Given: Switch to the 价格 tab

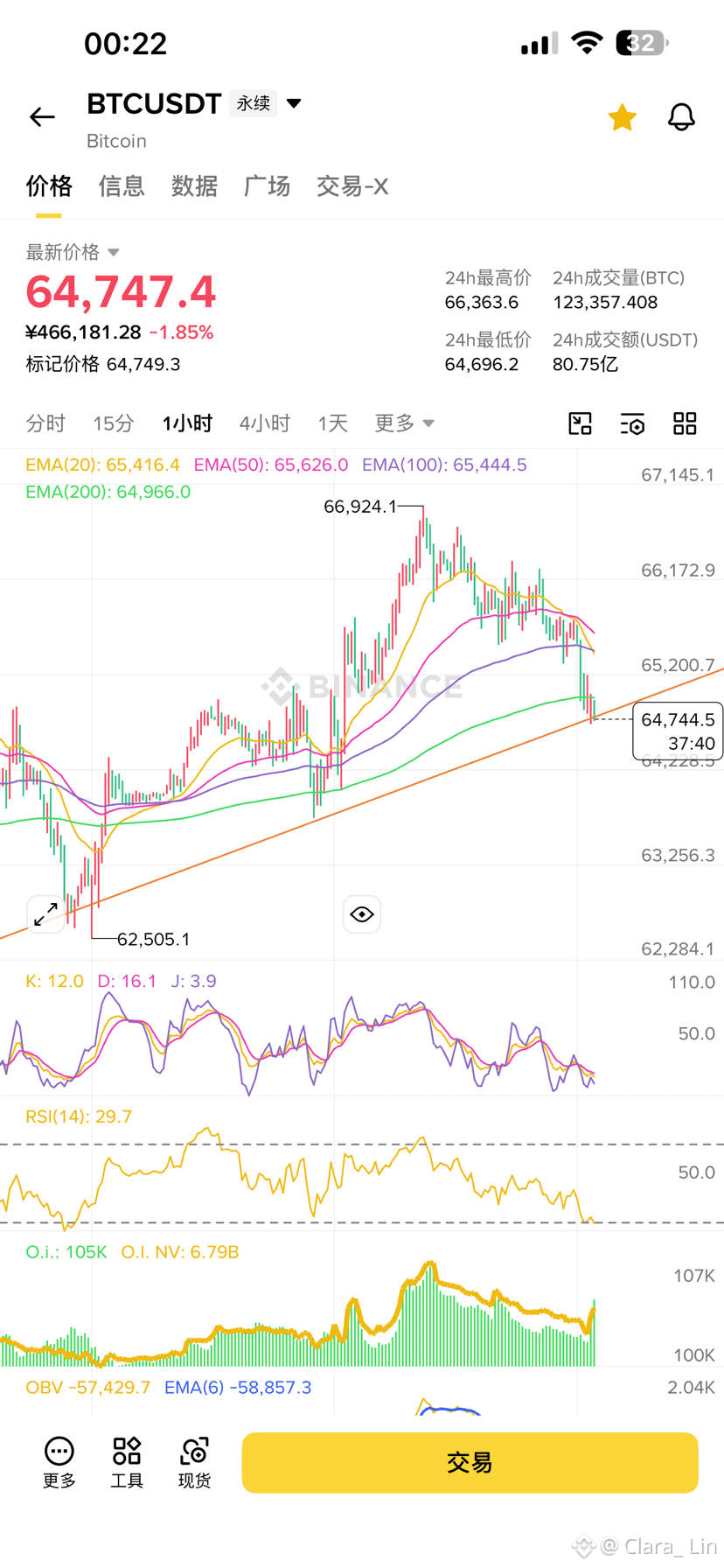Looking at the screenshot, I should click(x=49, y=186).
